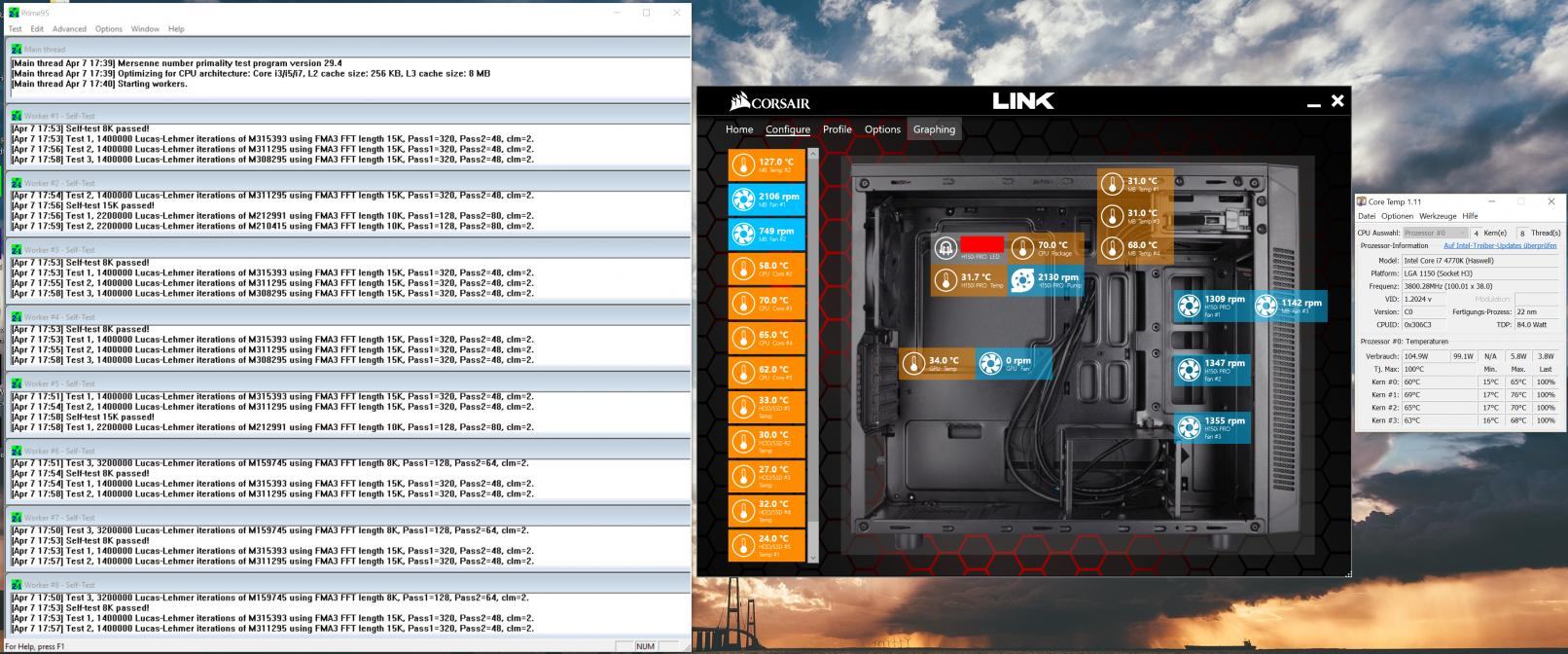Click the Core Temp title bar icon
1568x654 pixels.
(x=1362, y=201)
